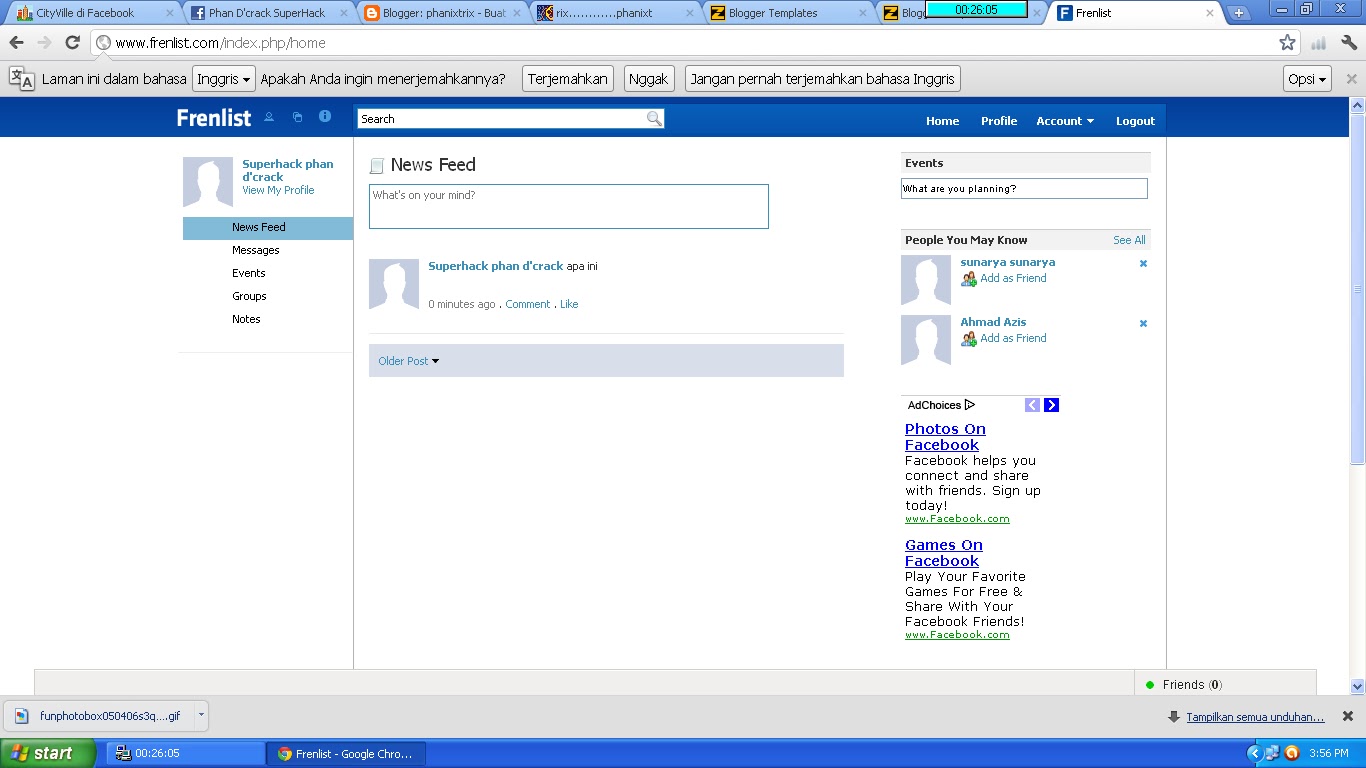Go back with browser back arrow
The width and height of the screenshot is (1366, 768).
click(16, 42)
